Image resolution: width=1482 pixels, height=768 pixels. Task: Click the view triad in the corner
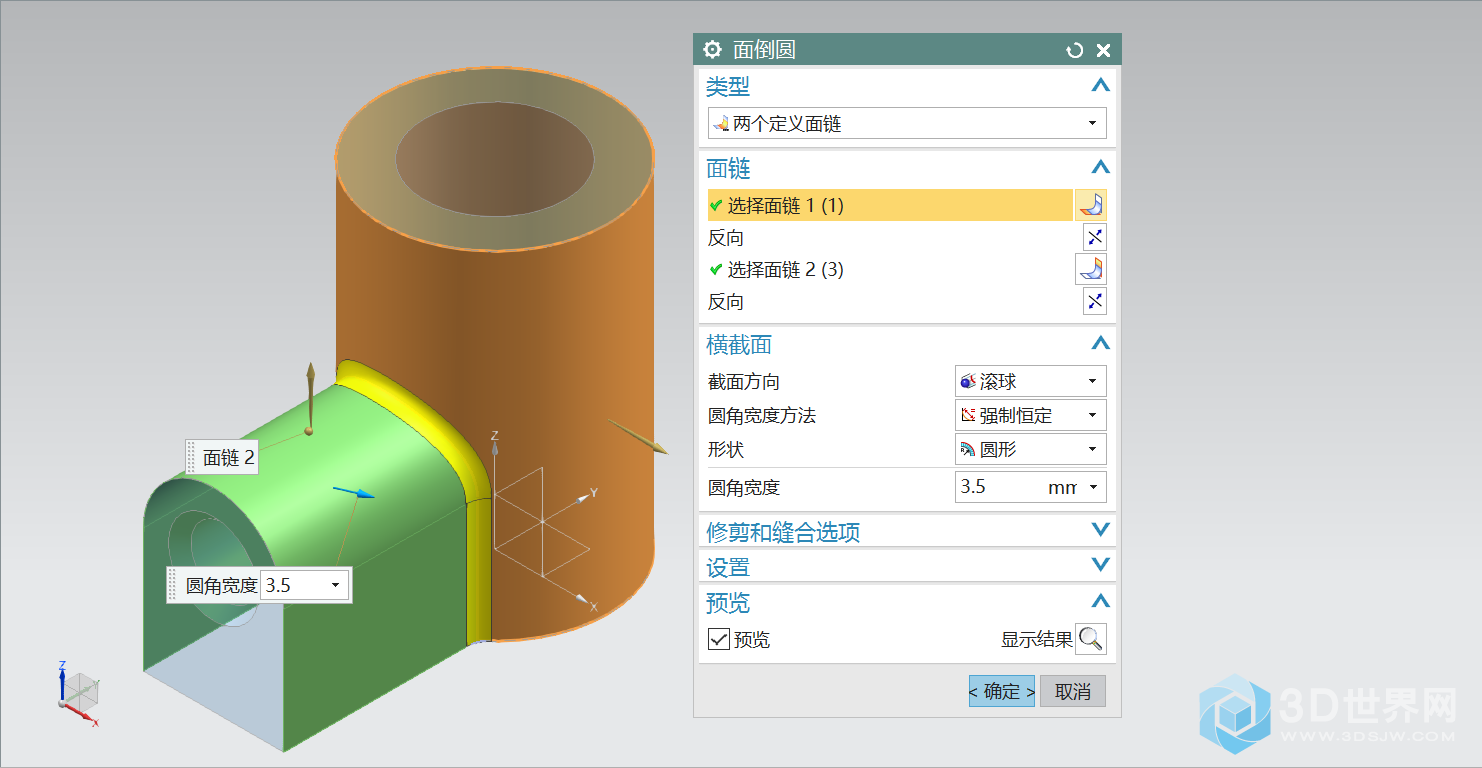[x=78, y=692]
